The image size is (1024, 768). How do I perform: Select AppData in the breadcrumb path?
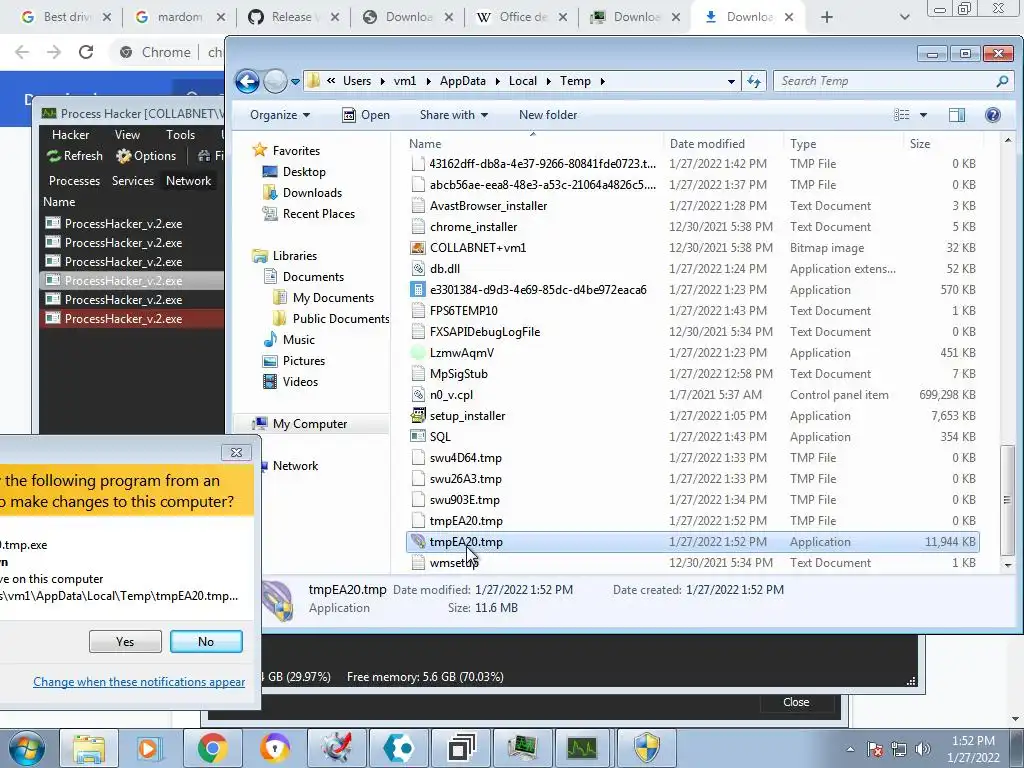pyautogui.click(x=462, y=81)
